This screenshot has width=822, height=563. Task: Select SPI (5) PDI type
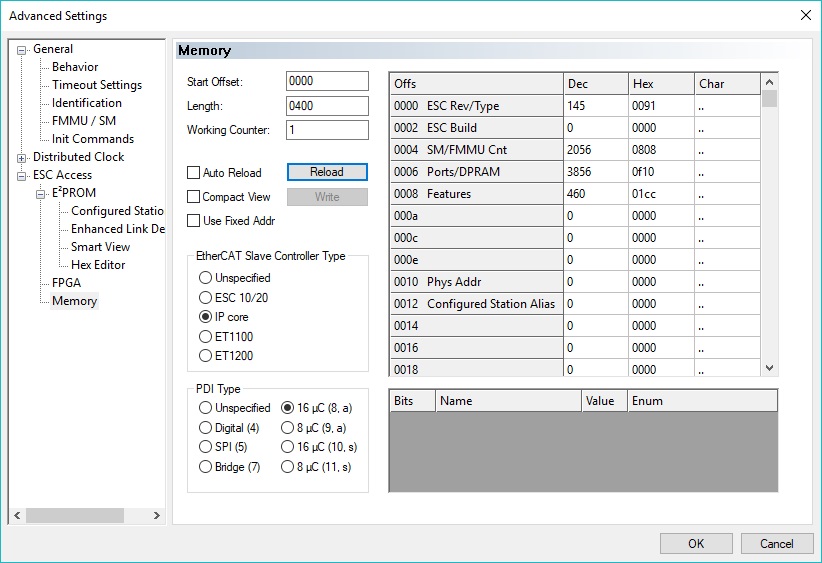pyautogui.click(x=206, y=447)
